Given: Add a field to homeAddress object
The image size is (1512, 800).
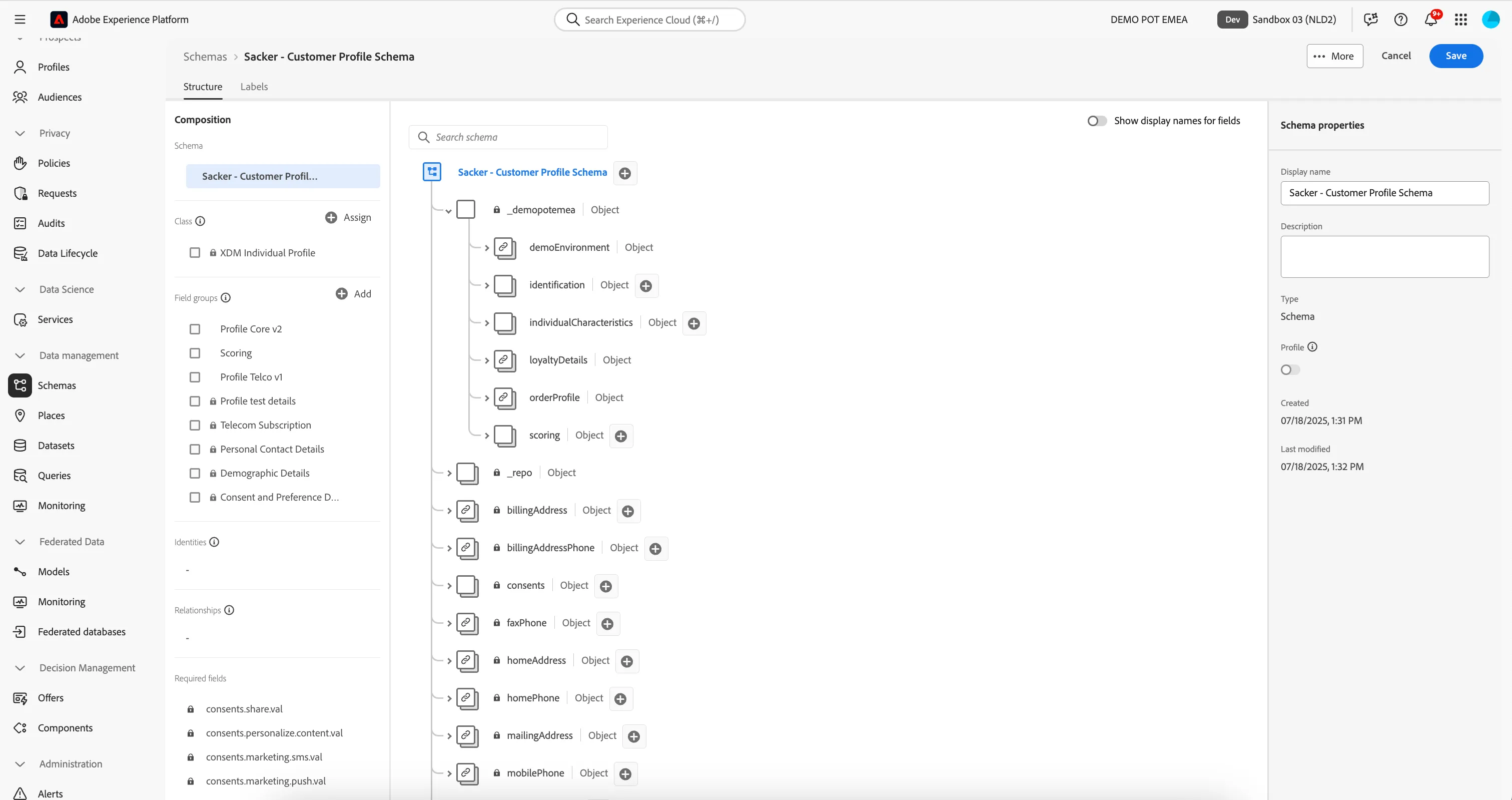Looking at the screenshot, I should [627, 662].
